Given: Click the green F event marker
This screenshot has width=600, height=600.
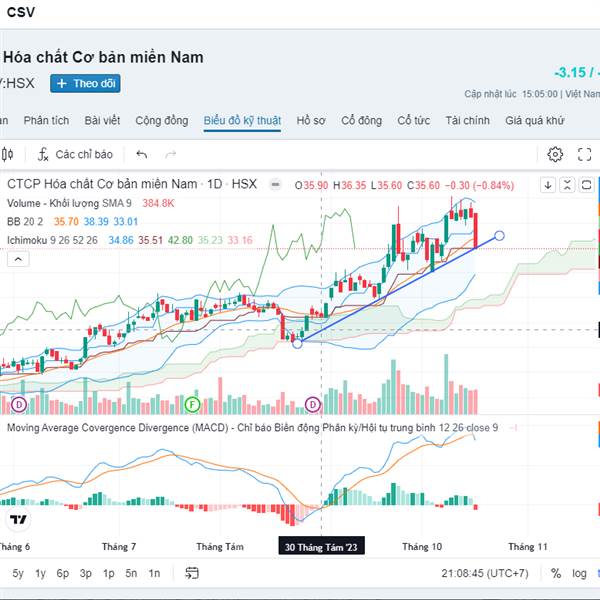Looking at the screenshot, I should click(x=192, y=404).
